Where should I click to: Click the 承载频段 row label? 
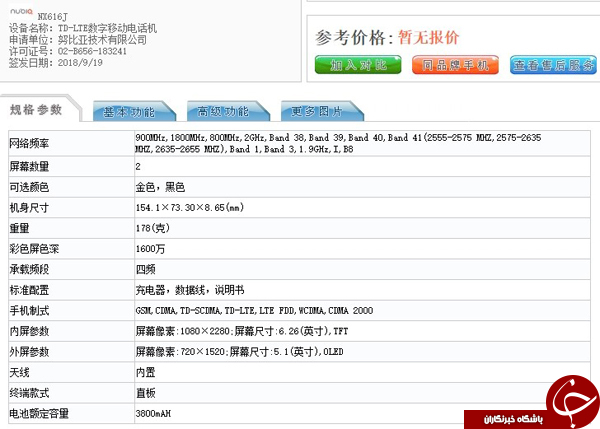(x=29, y=270)
